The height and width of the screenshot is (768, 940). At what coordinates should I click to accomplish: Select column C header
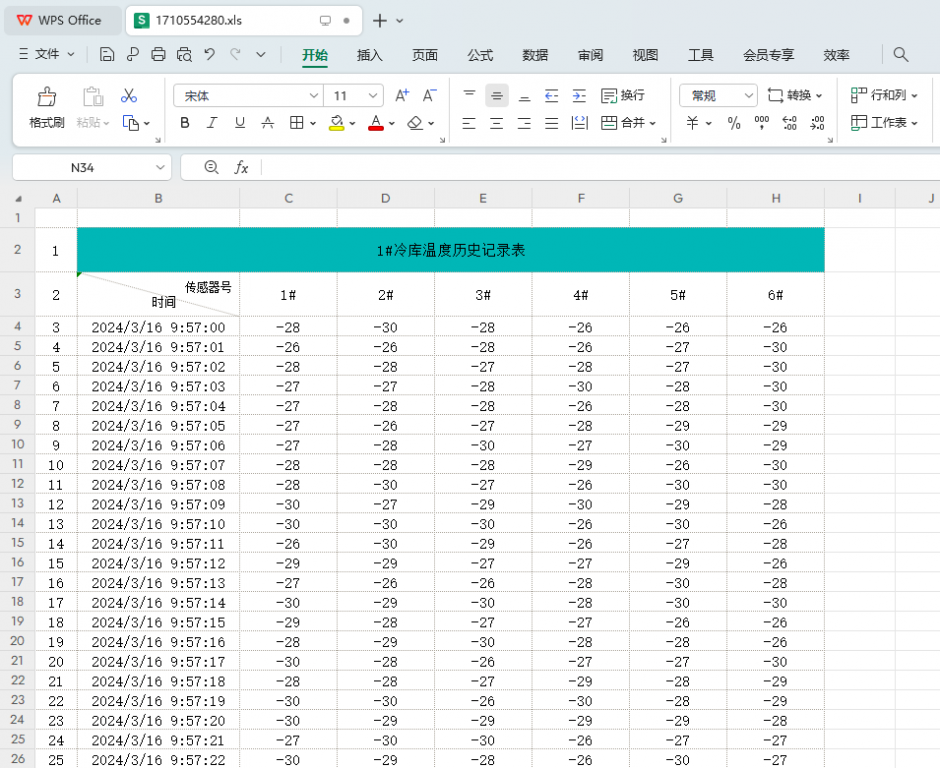(x=288, y=198)
